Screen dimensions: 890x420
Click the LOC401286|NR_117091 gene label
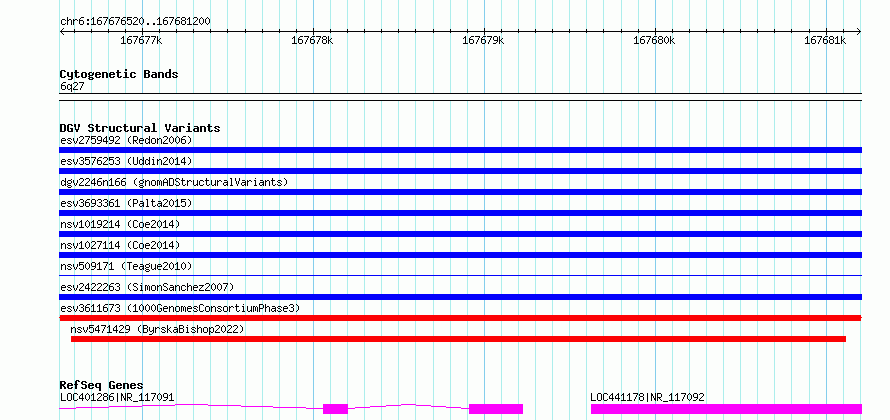117,397
